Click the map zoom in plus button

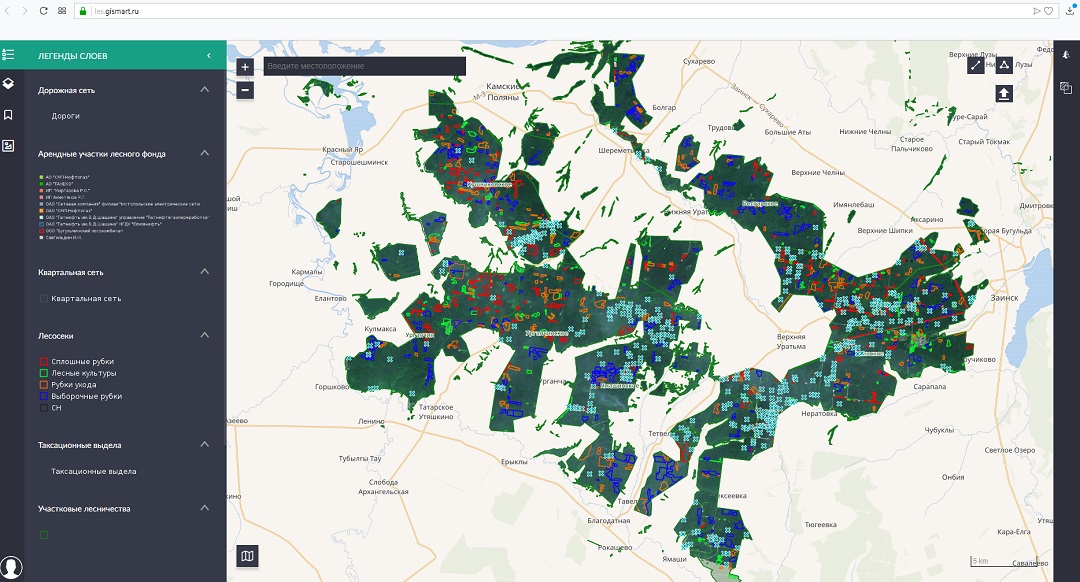[246, 67]
